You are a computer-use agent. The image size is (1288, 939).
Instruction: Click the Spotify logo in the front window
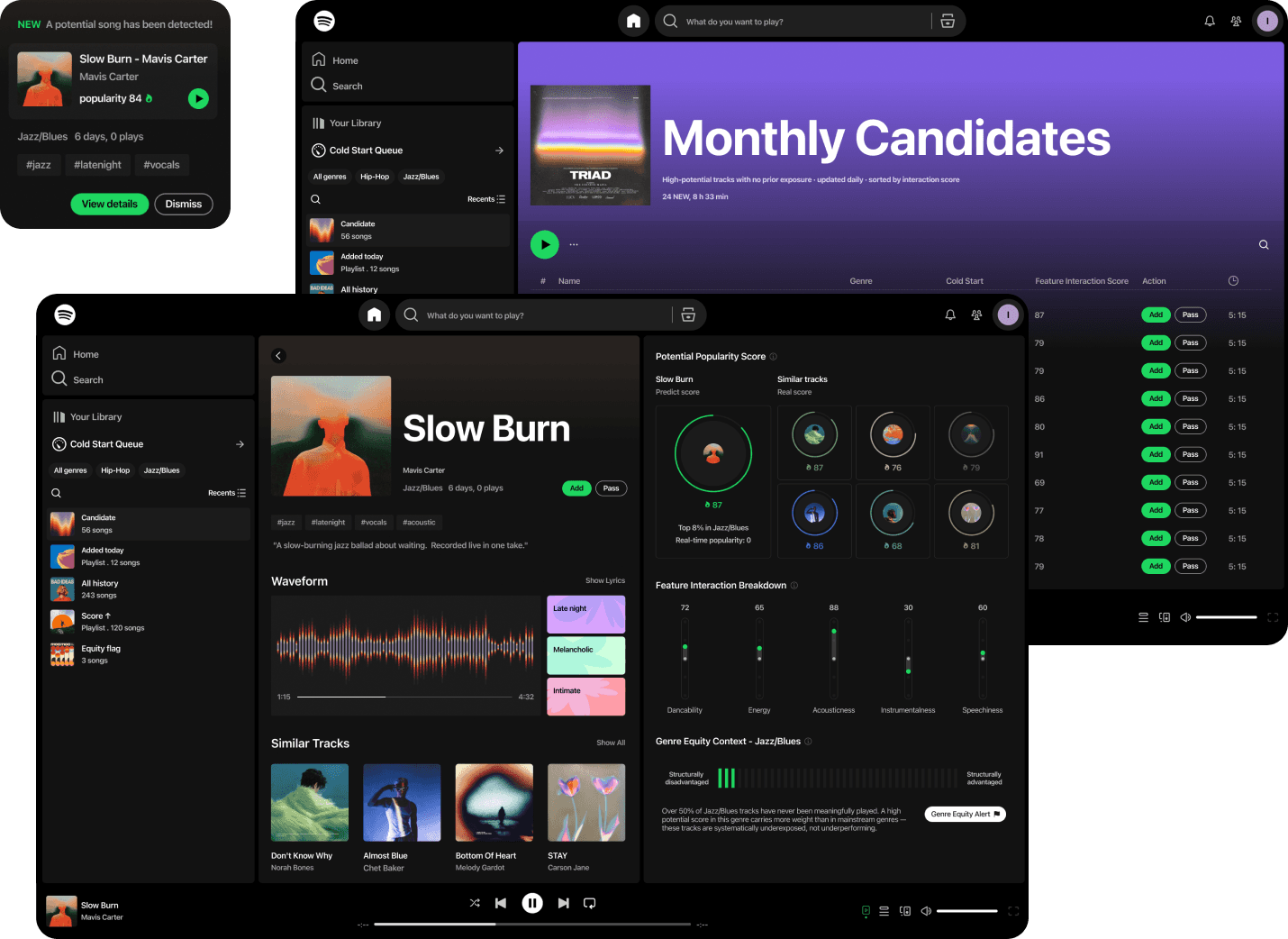click(x=65, y=315)
